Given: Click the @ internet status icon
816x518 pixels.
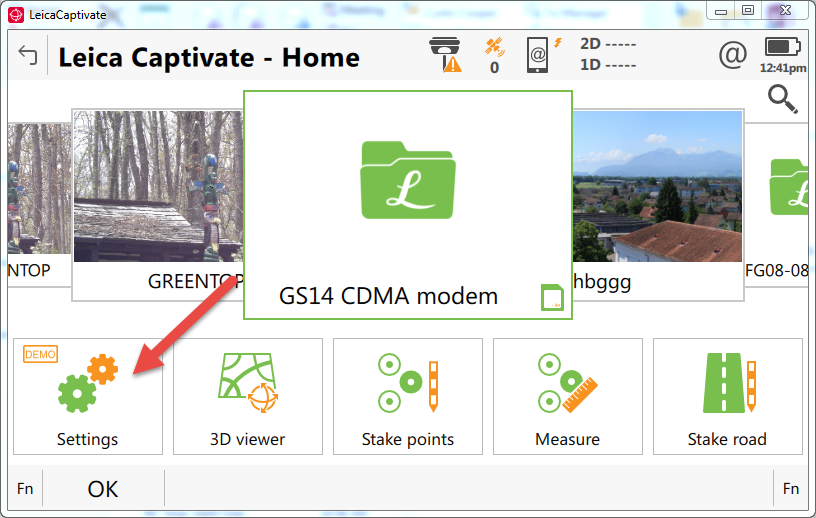Looking at the screenshot, I should click(732, 55).
